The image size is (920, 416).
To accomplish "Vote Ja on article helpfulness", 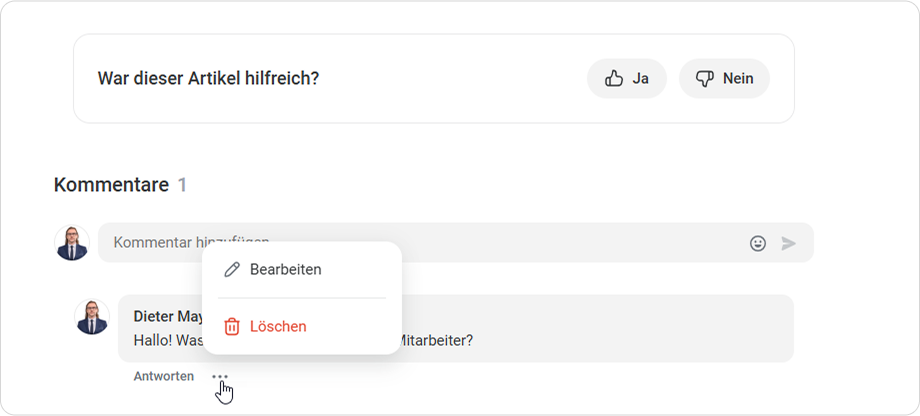I will pyautogui.click(x=627, y=79).
